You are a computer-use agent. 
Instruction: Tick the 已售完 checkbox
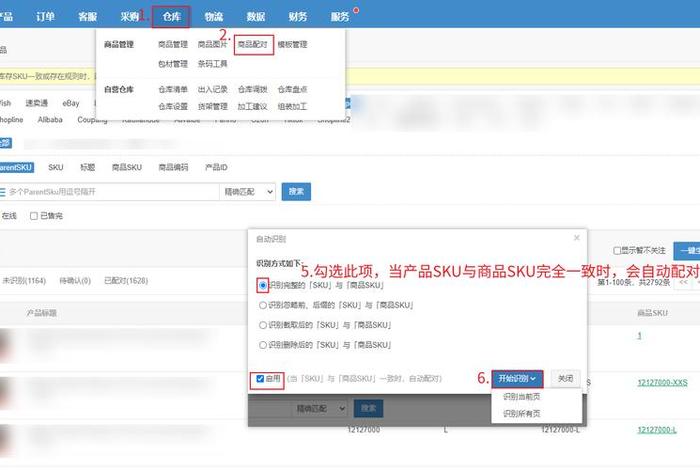pyautogui.click(x=33, y=216)
